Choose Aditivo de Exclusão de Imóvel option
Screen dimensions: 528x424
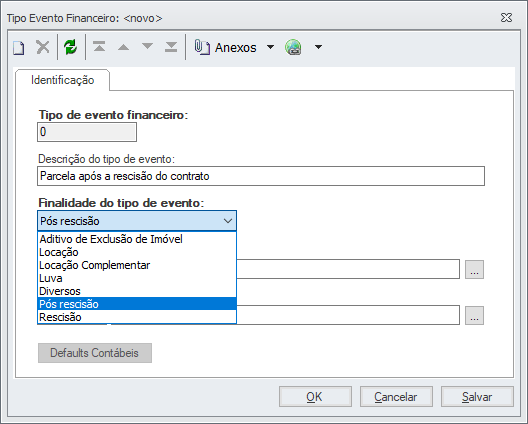[137, 239]
